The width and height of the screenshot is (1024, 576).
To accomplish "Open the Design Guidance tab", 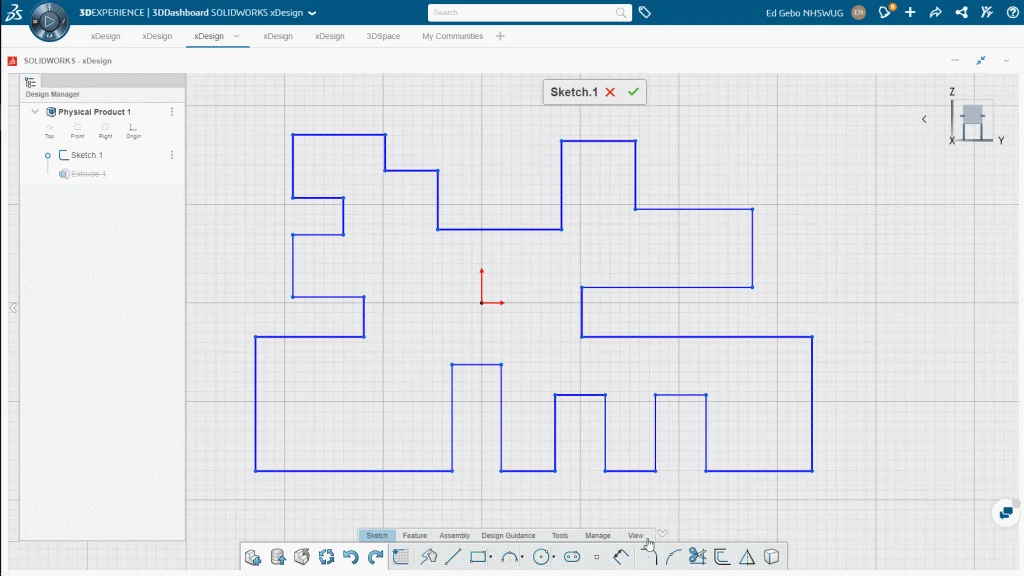I will pos(508,536).
